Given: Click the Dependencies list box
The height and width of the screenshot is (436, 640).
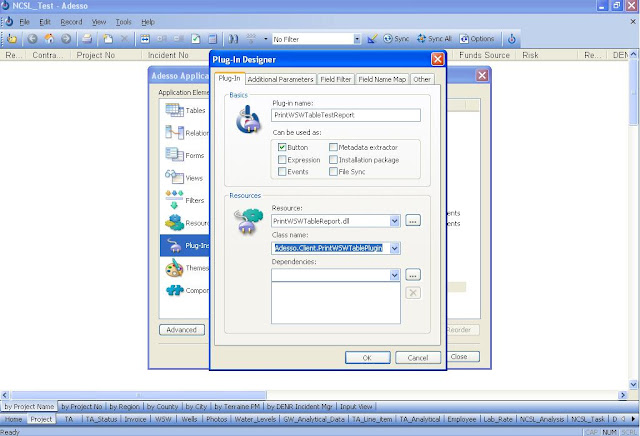Looking at the screenshot, I should (x=336, y=303).
